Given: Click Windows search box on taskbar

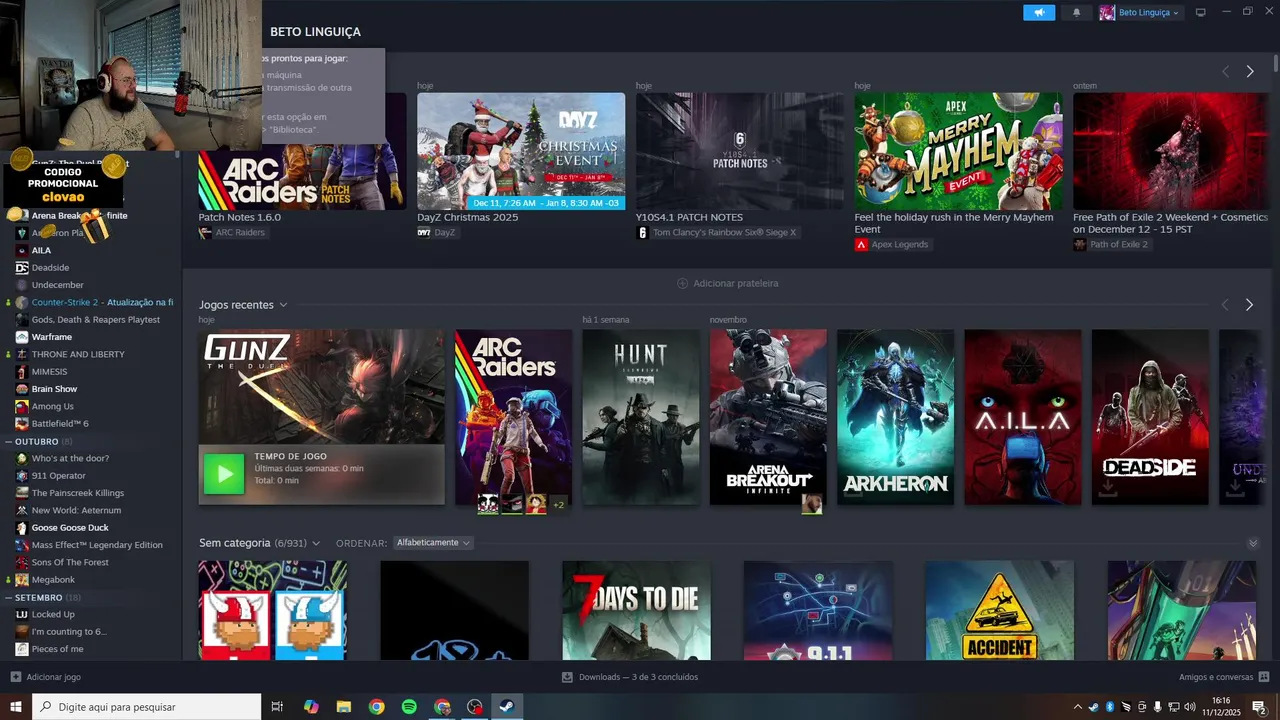Looking at the screenshot, I should tap(147, 707).
